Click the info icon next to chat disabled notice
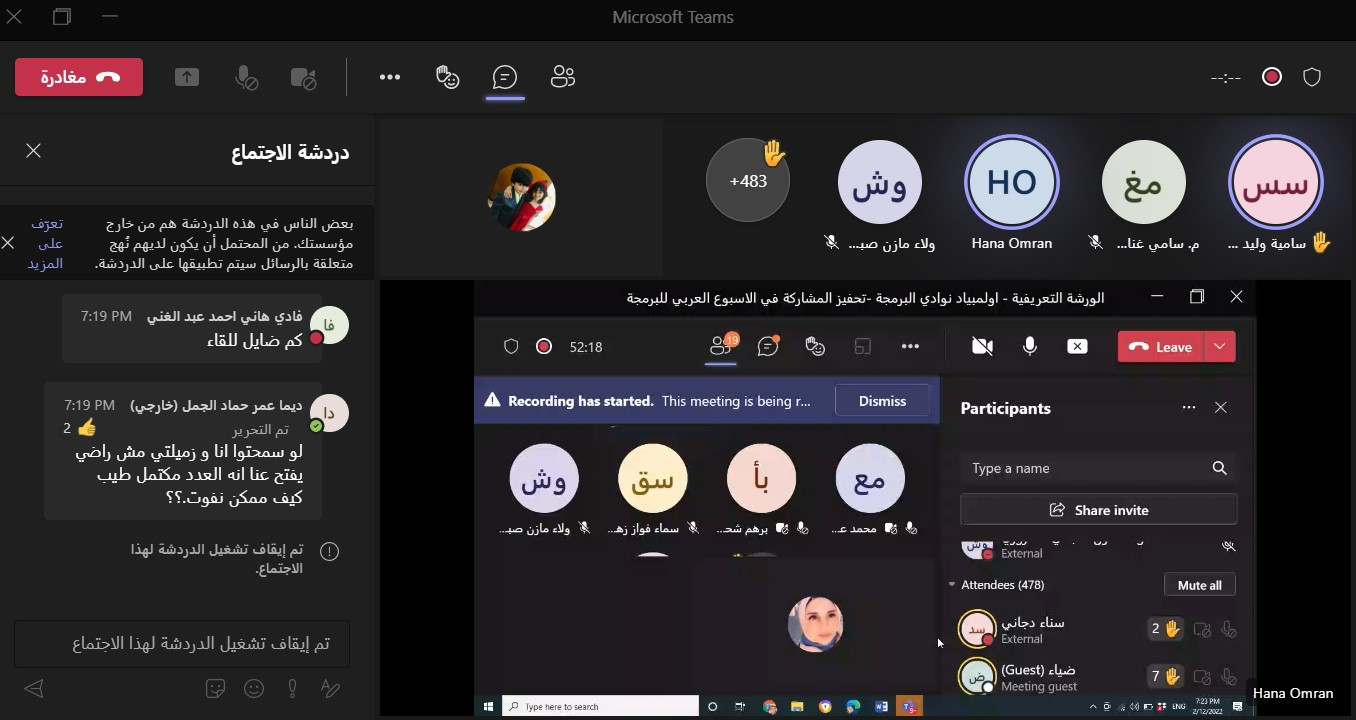 pyautogui.click(x=329, y=551)
